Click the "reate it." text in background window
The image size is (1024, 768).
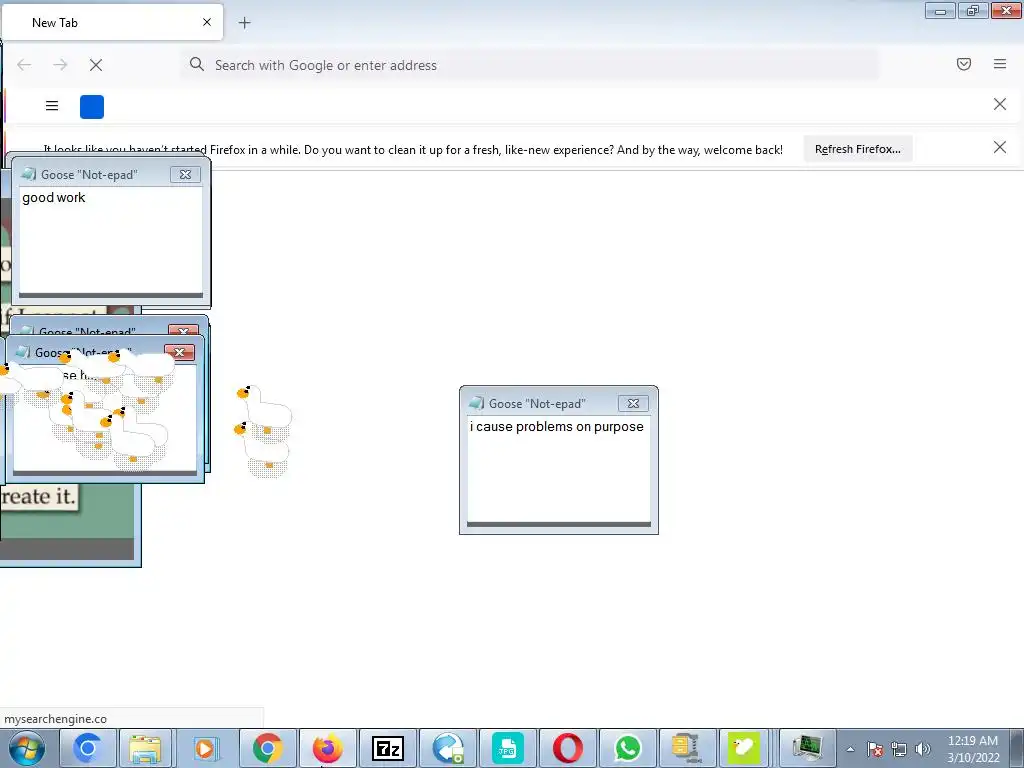click(x=39, y=496)
